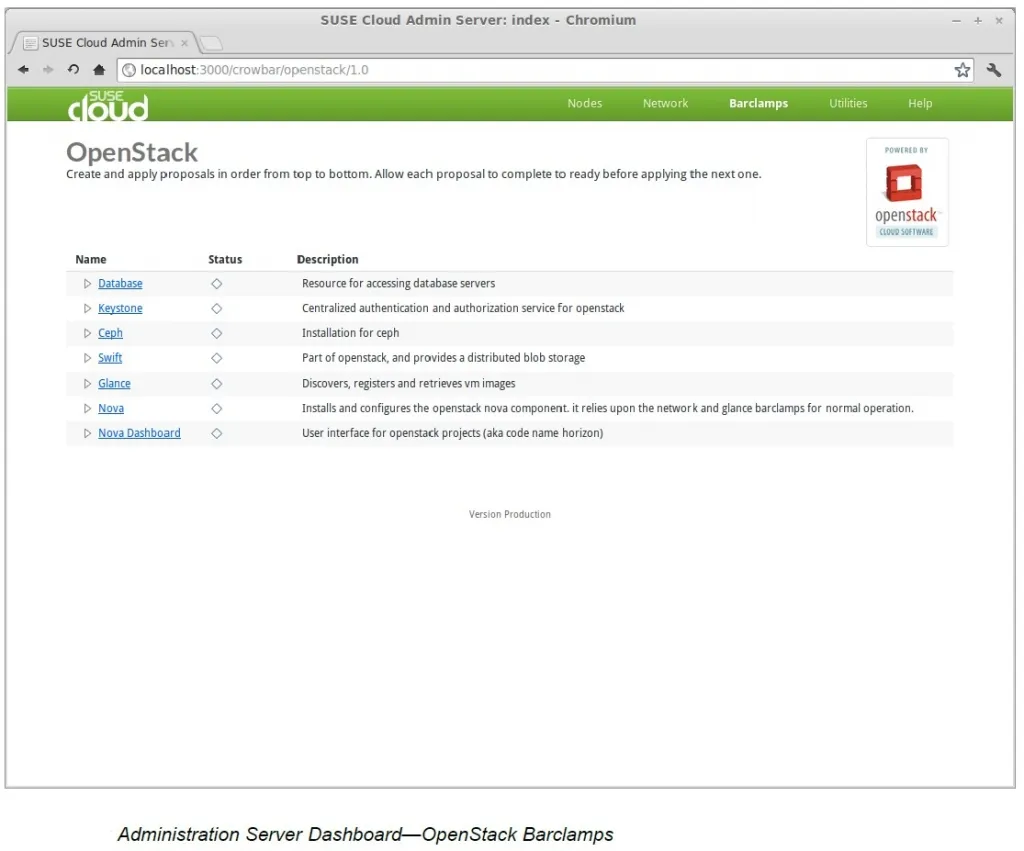The height and width of the screenshot is (851, 1024).
Task: Expand the Database barclamp row
Action: click(88, 284)
